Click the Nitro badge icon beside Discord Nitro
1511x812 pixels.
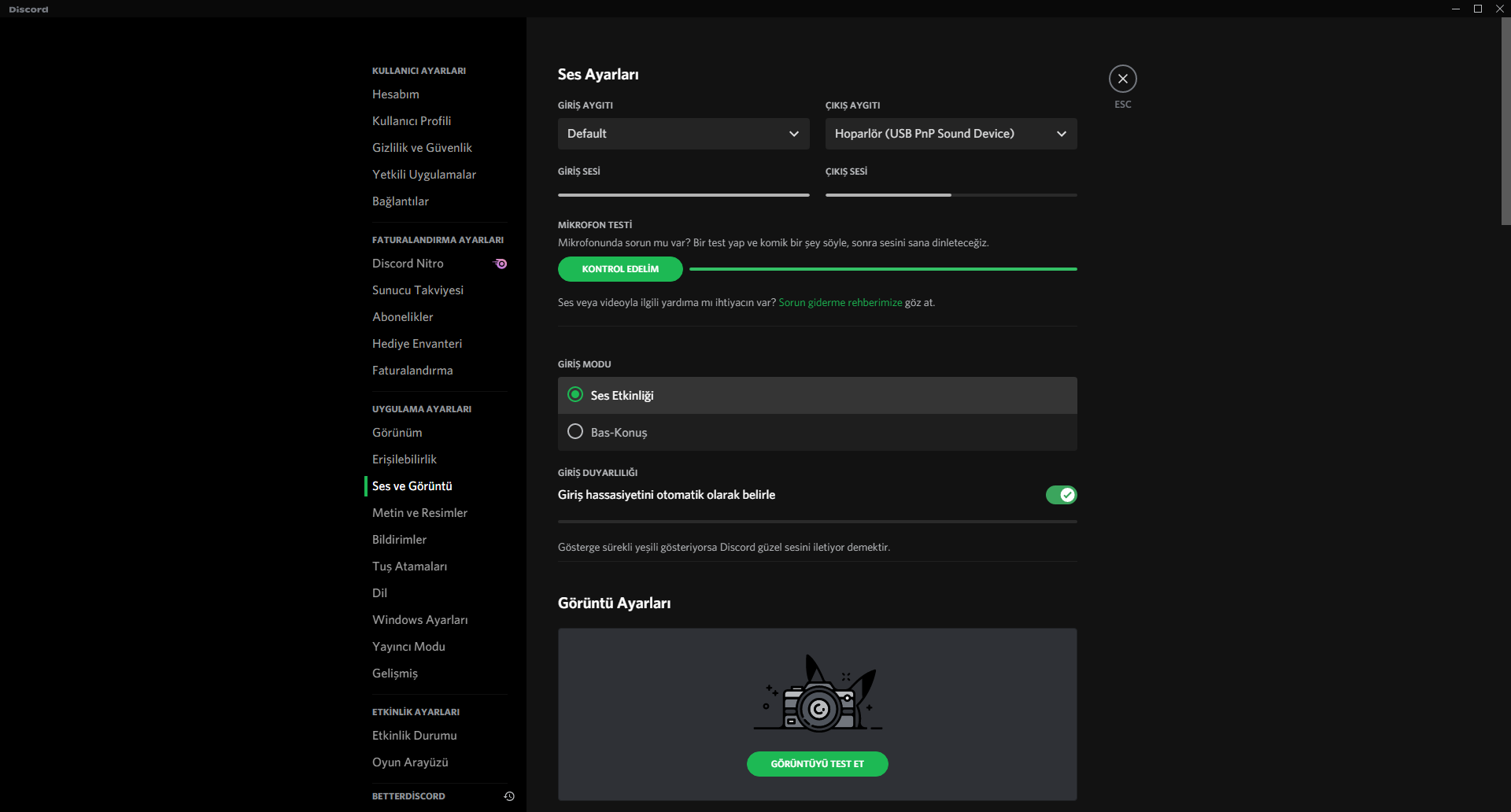[501, 264]
